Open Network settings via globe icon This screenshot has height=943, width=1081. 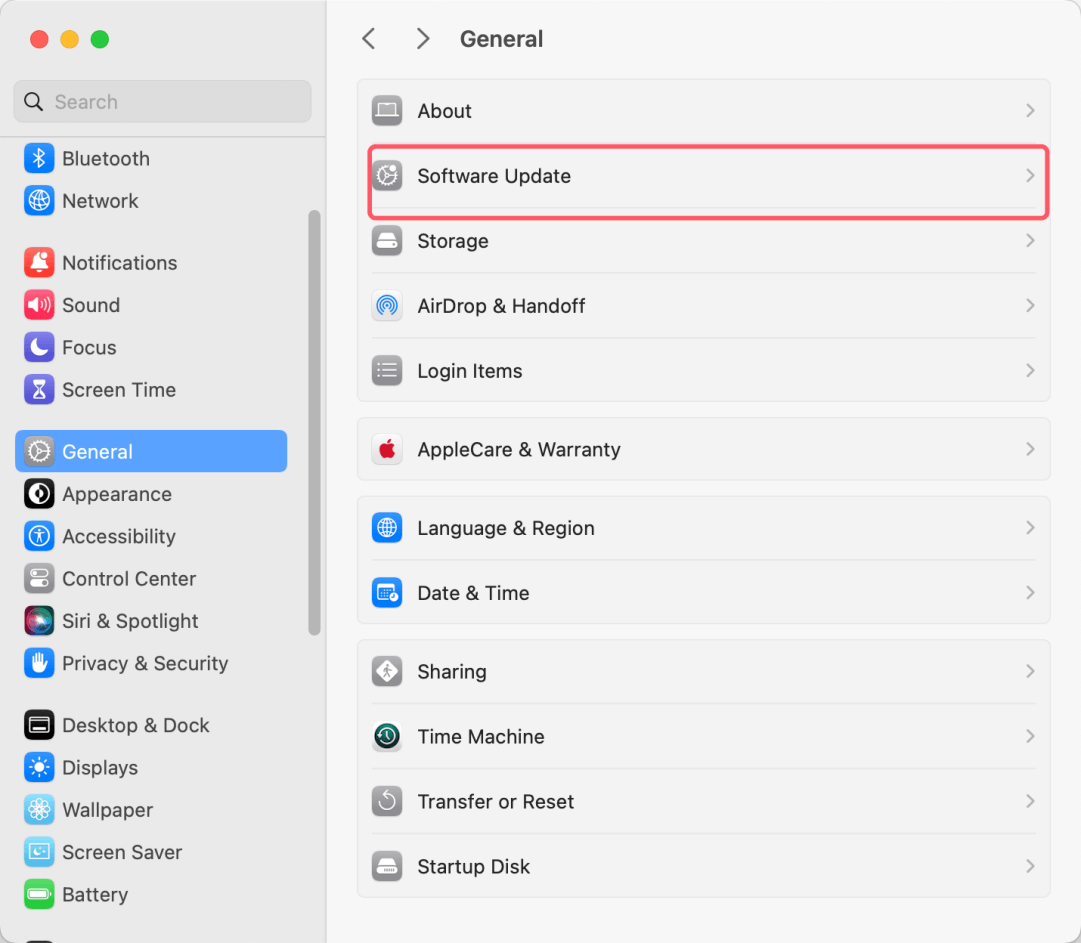pyautogui.click(x=38, y=200)
